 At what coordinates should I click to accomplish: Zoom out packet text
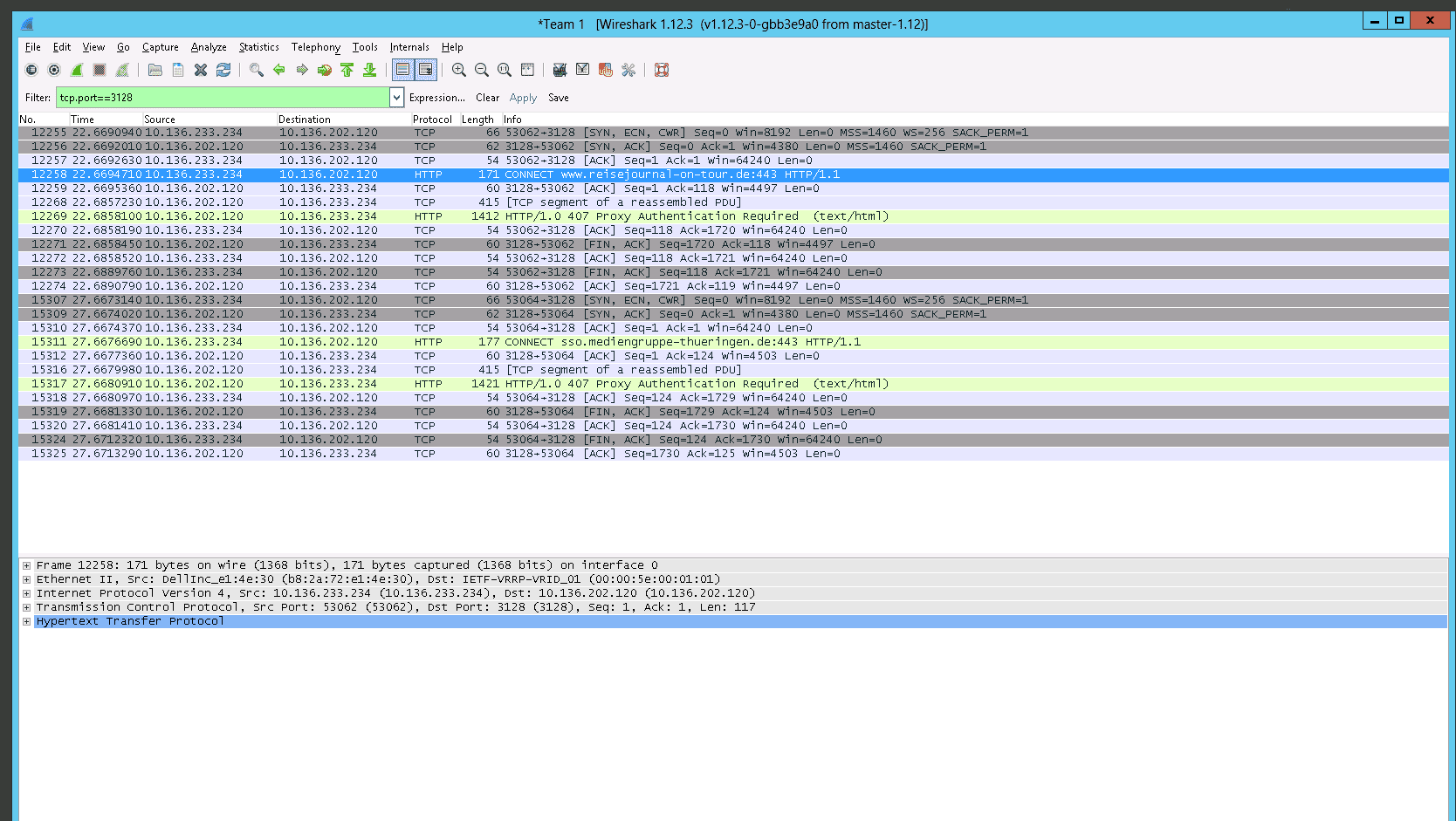tap(482, 70)
